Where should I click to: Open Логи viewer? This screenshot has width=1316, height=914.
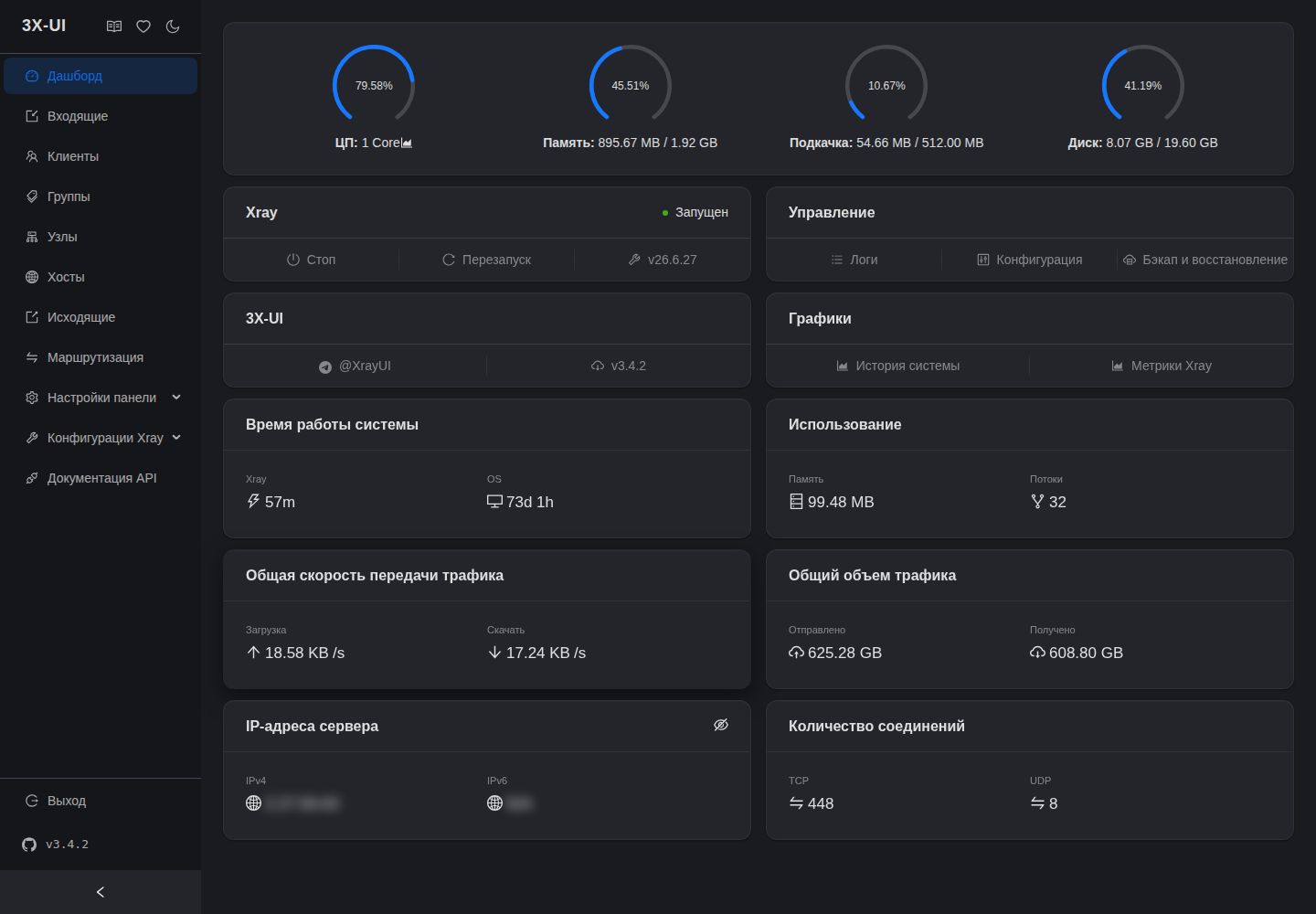(854, 260)
